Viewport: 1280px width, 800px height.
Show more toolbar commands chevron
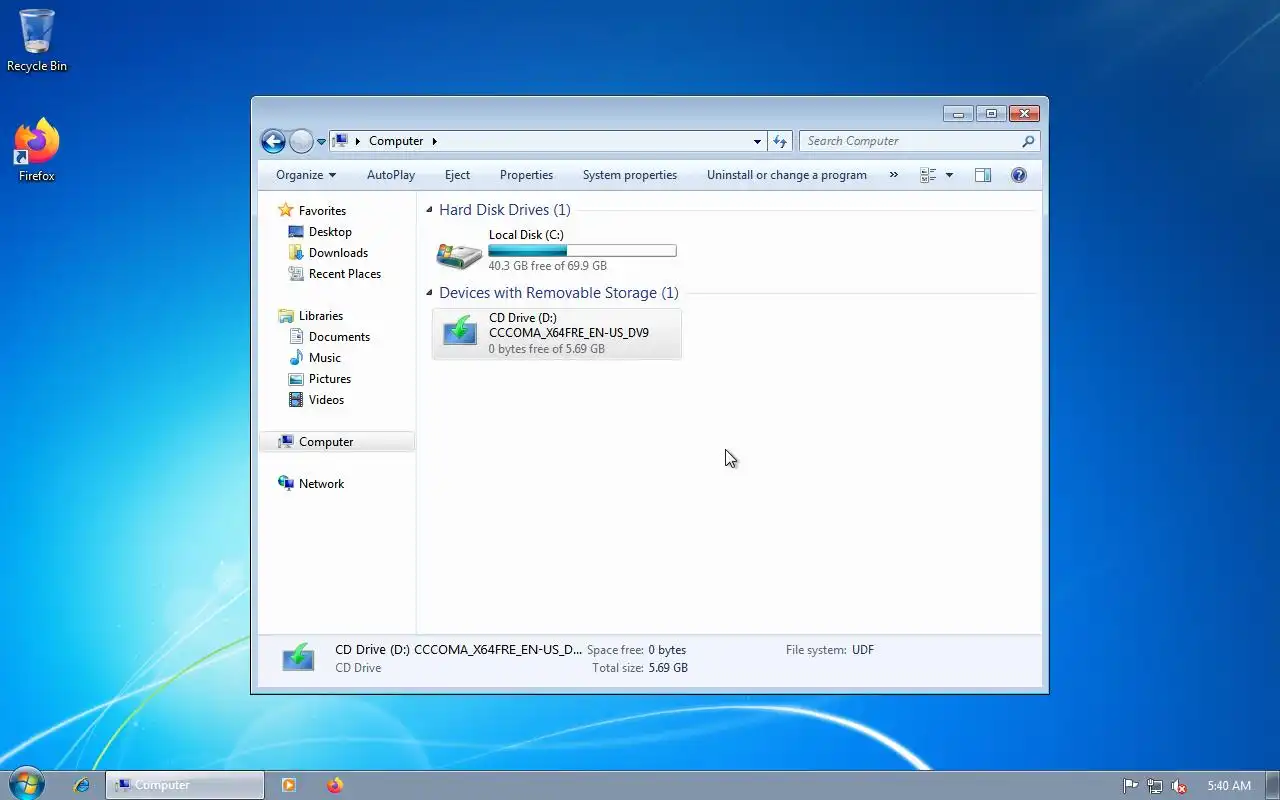tap(893, 175)
